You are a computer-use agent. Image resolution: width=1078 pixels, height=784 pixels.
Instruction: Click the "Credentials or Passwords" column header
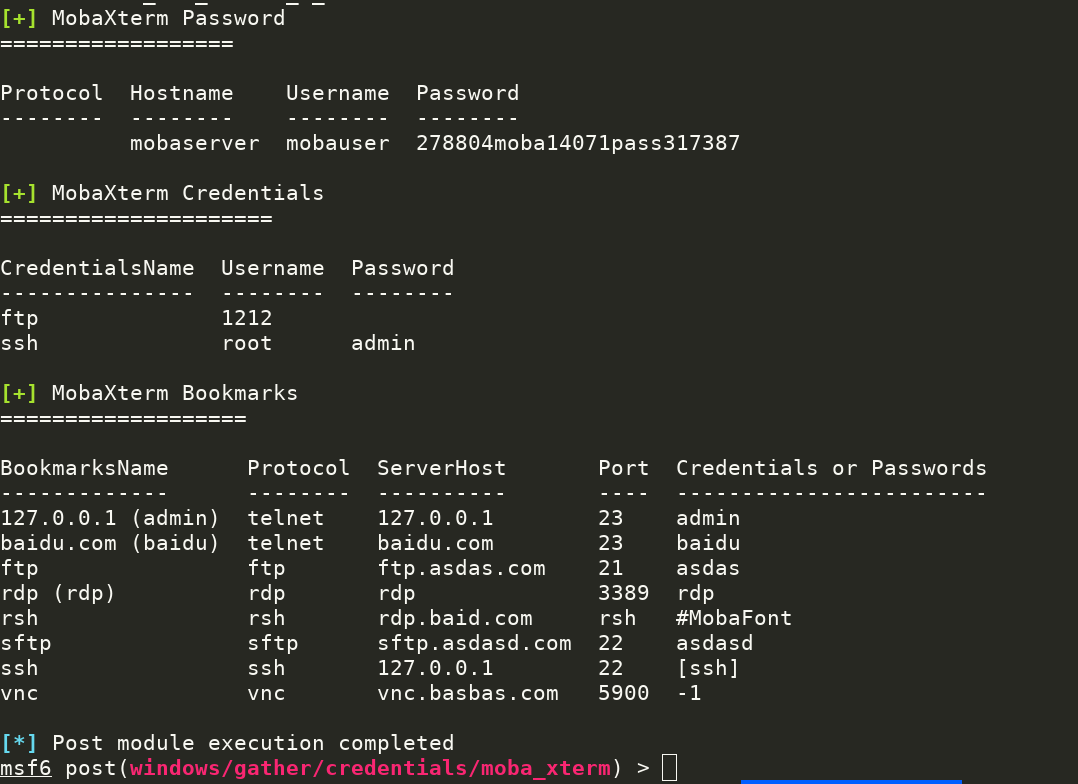click(x=831, y=468)
